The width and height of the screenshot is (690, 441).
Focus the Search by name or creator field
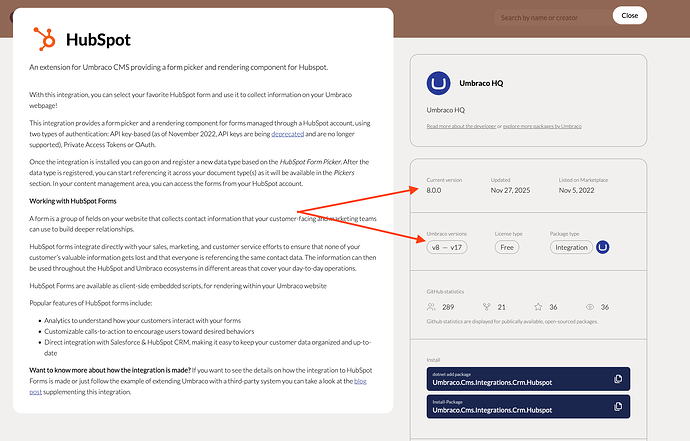pos(552,18)
